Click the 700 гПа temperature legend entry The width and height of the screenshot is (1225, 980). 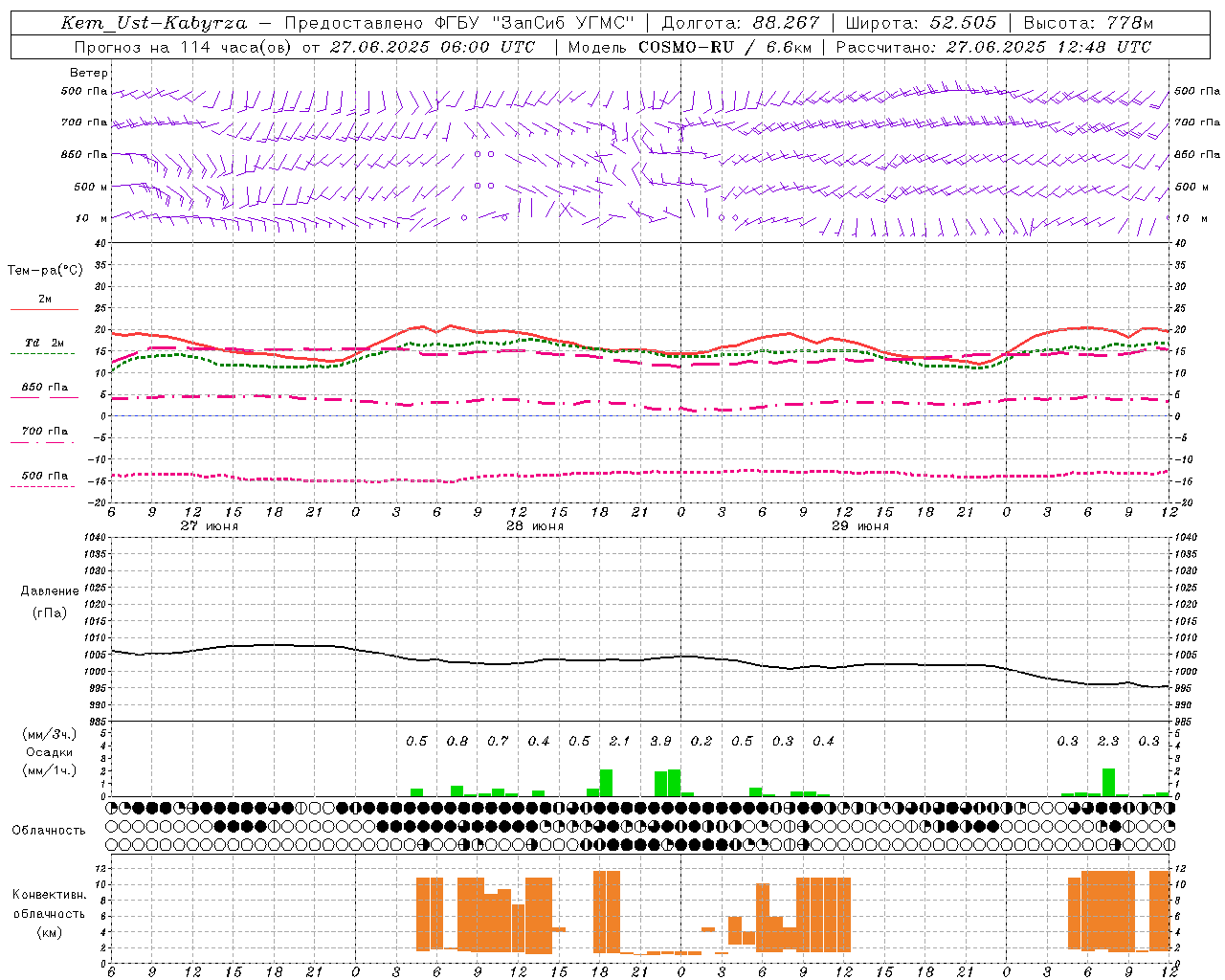coord(44,432)
